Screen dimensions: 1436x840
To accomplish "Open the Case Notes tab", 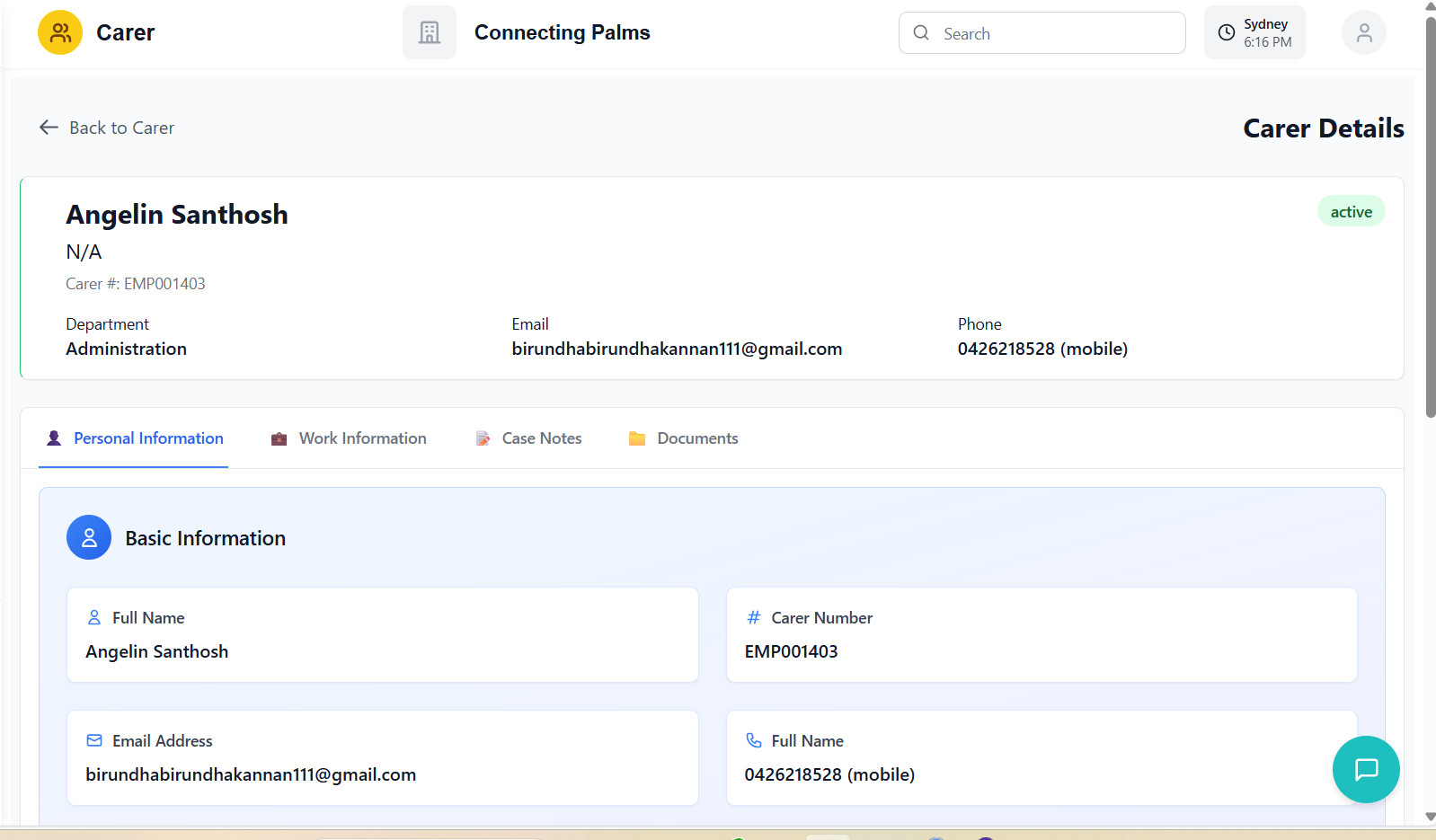I will click(x=528, y=438).
